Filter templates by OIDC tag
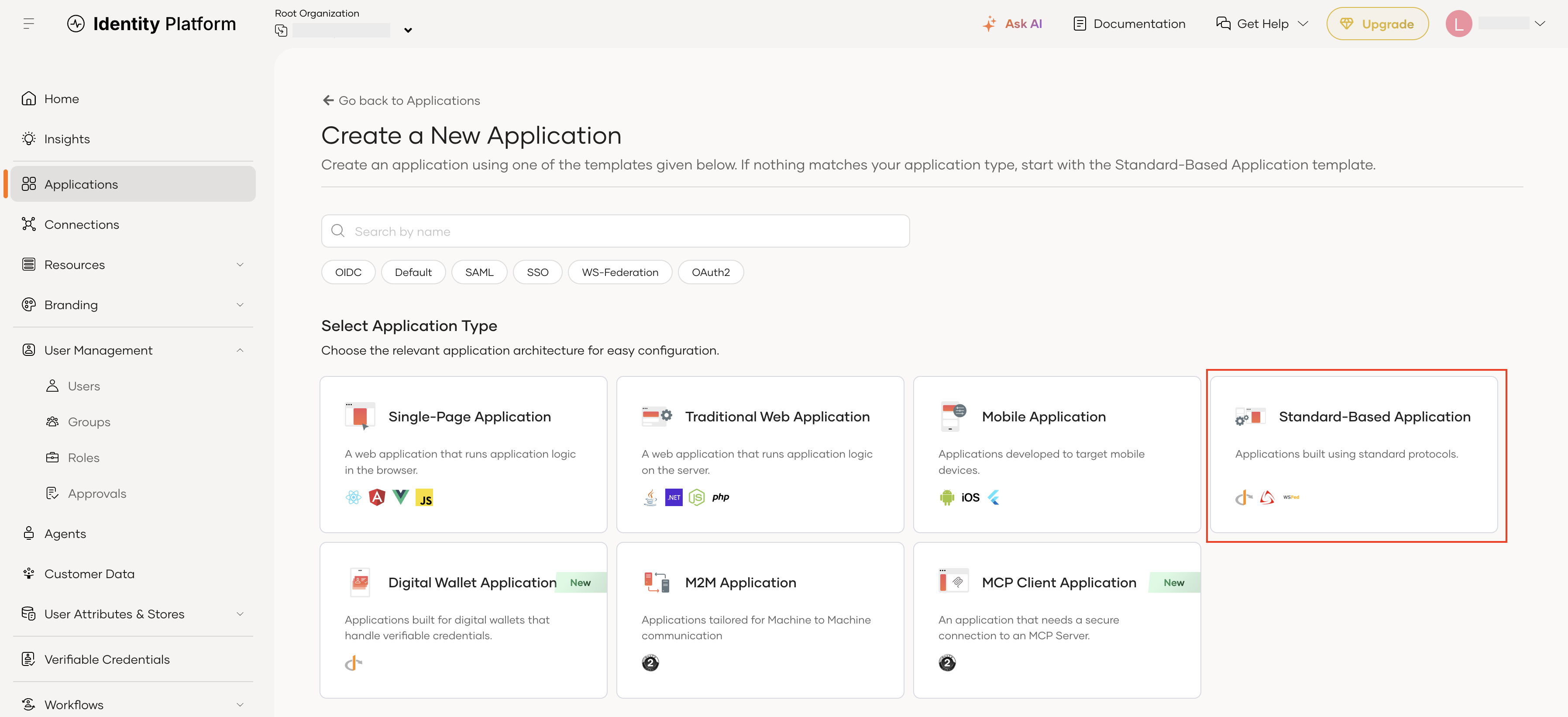 [348, 272]
